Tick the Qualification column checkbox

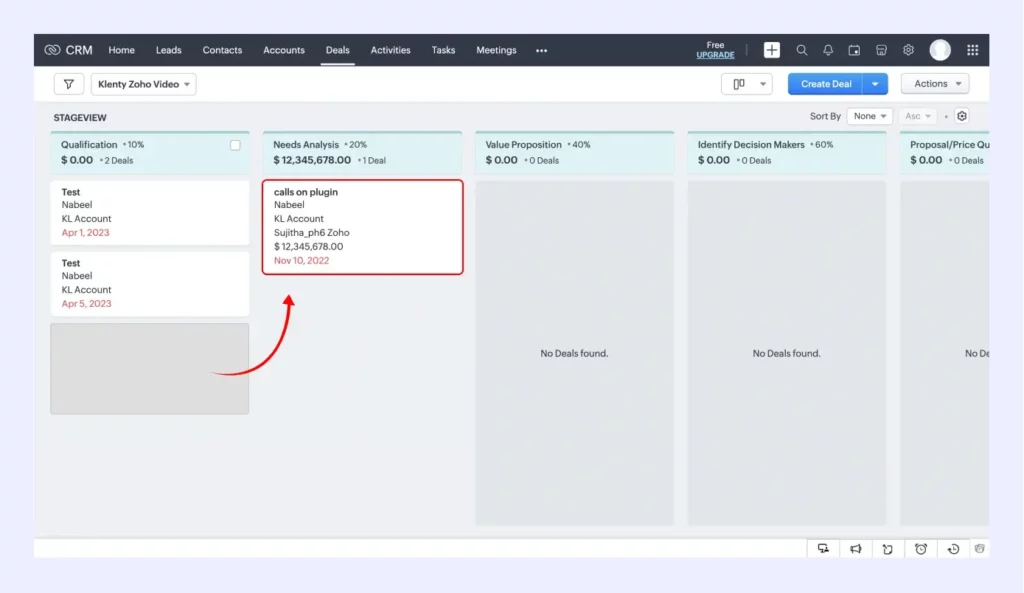click(x=235, y=146)
